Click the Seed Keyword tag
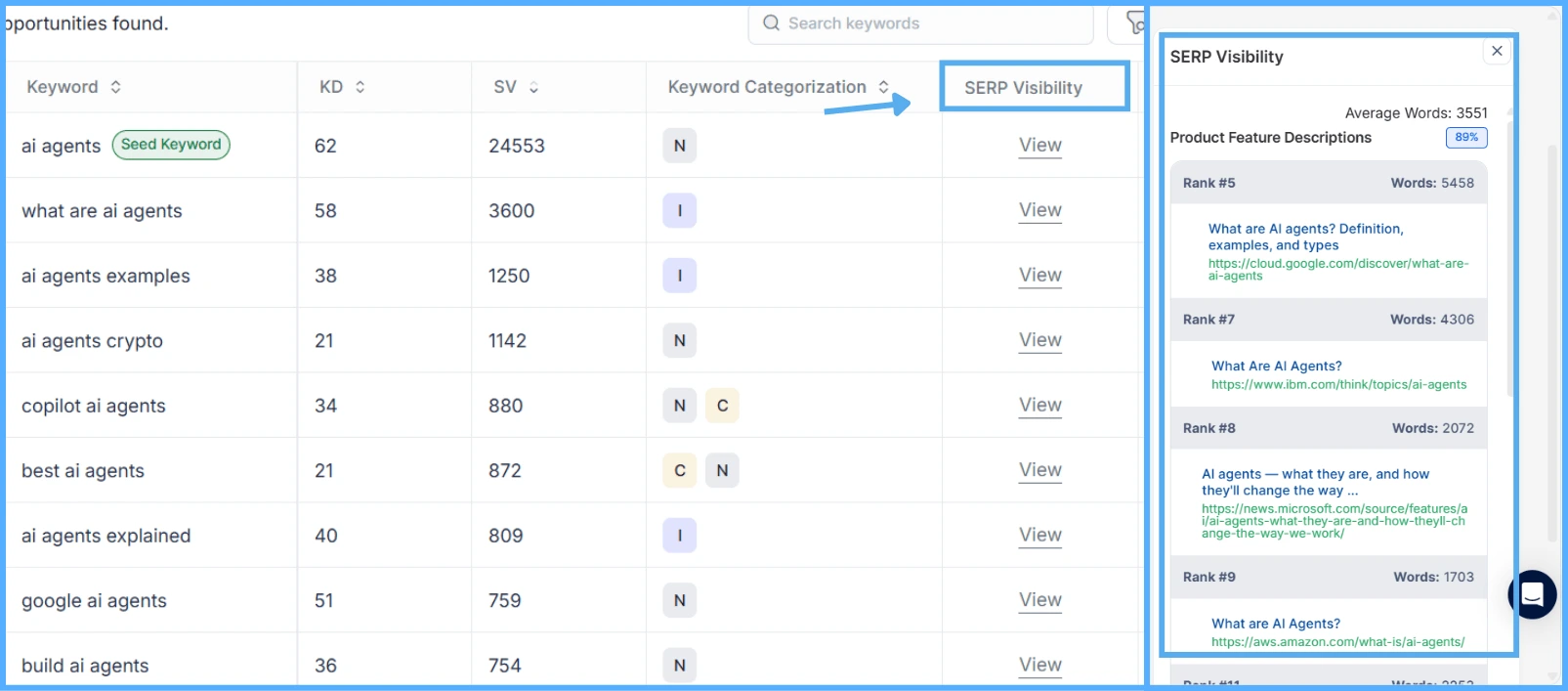This screenshot has width=1568, height=691. pos(171,145)
